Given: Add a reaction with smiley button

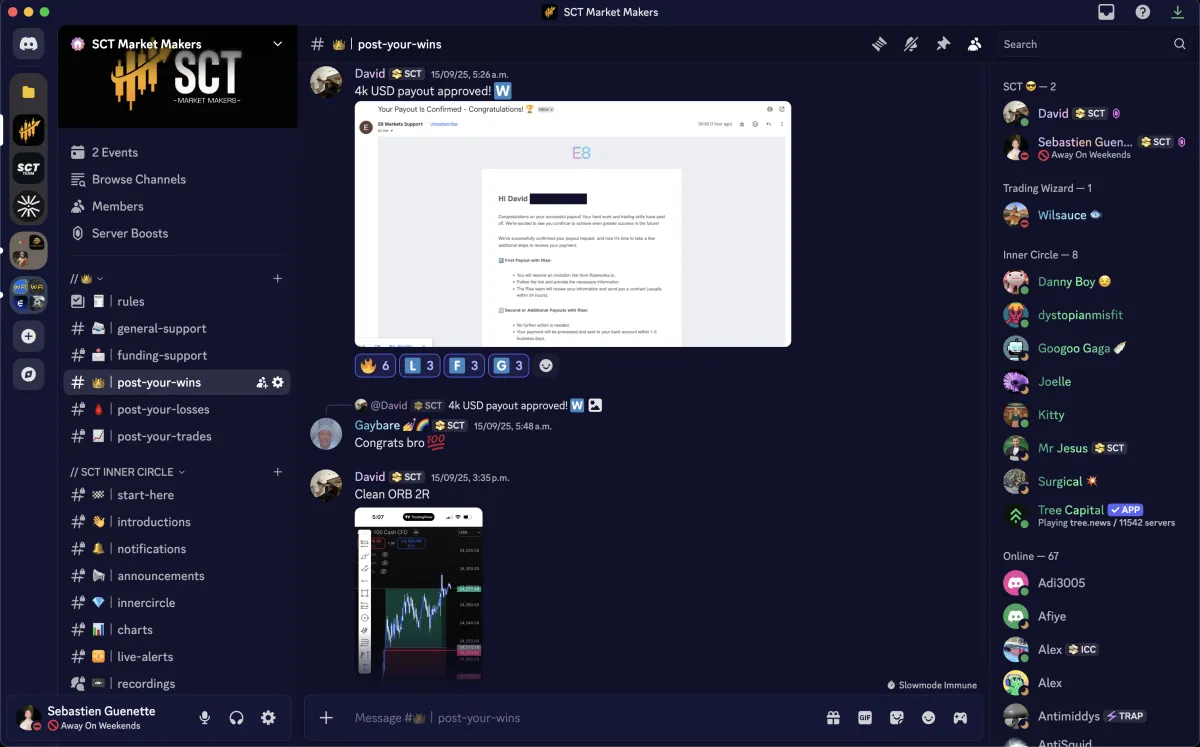Looking at the screenshot, I should (x=546, y=366).
